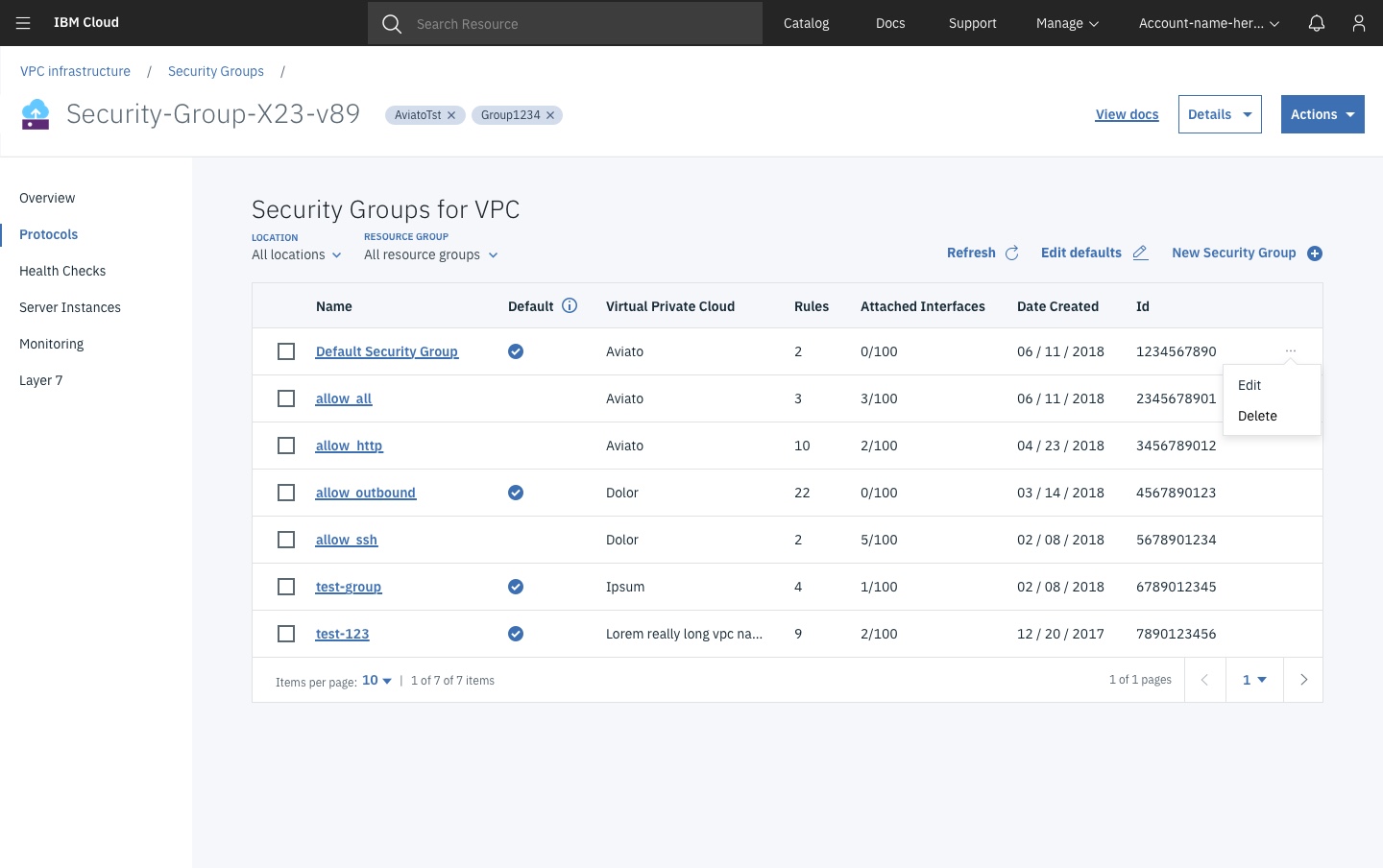1383x868 pixels.
Task: Expand the All resource groups dropdown
Action: 430,254
